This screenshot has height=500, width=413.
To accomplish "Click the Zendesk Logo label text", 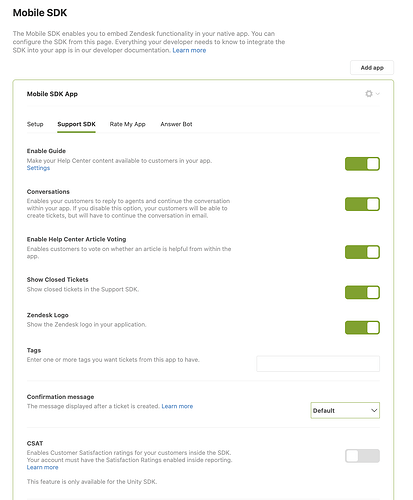I will click(x=48, y=315).
